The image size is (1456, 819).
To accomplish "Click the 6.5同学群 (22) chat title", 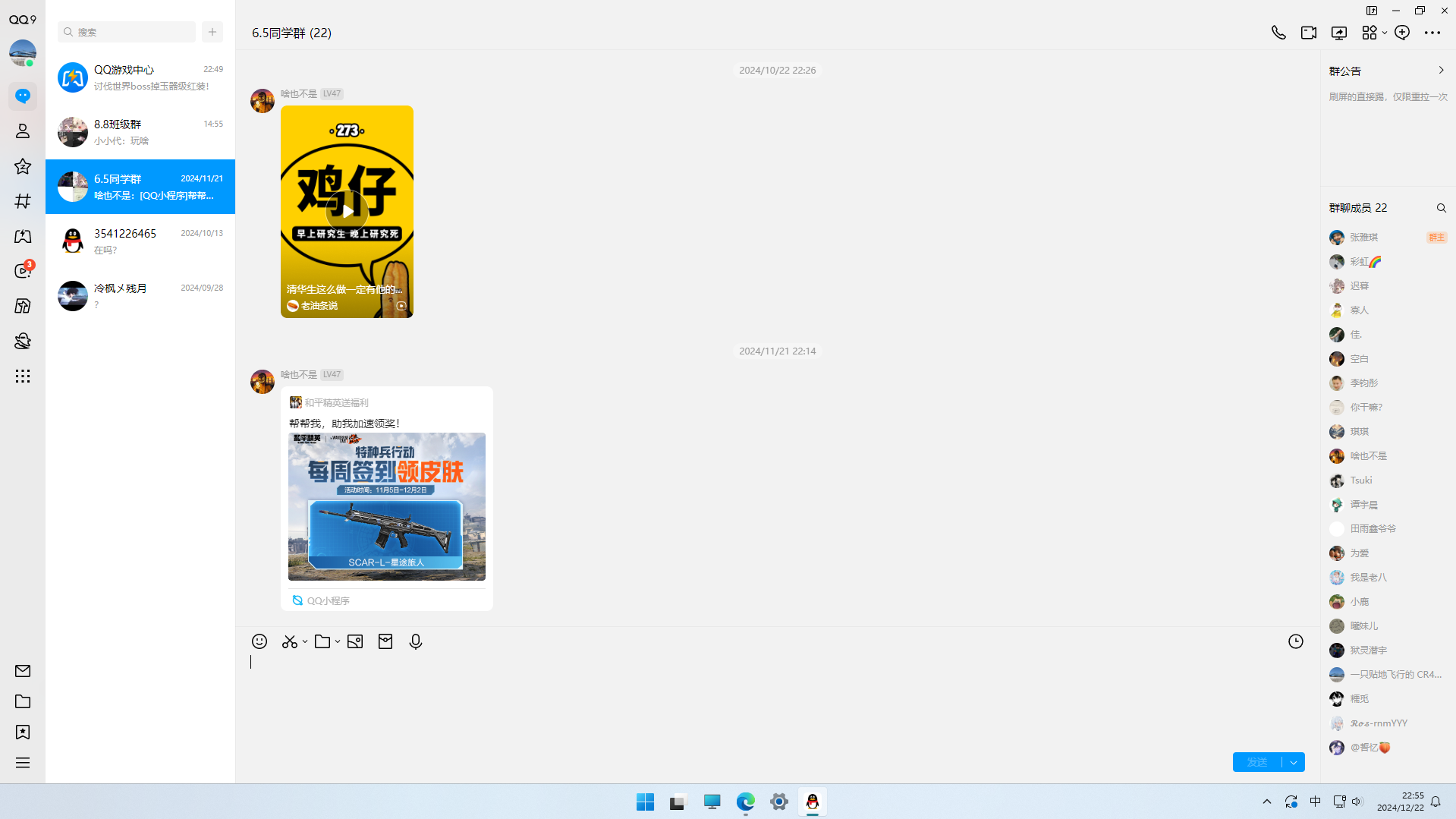I will (x=291, y=33).
